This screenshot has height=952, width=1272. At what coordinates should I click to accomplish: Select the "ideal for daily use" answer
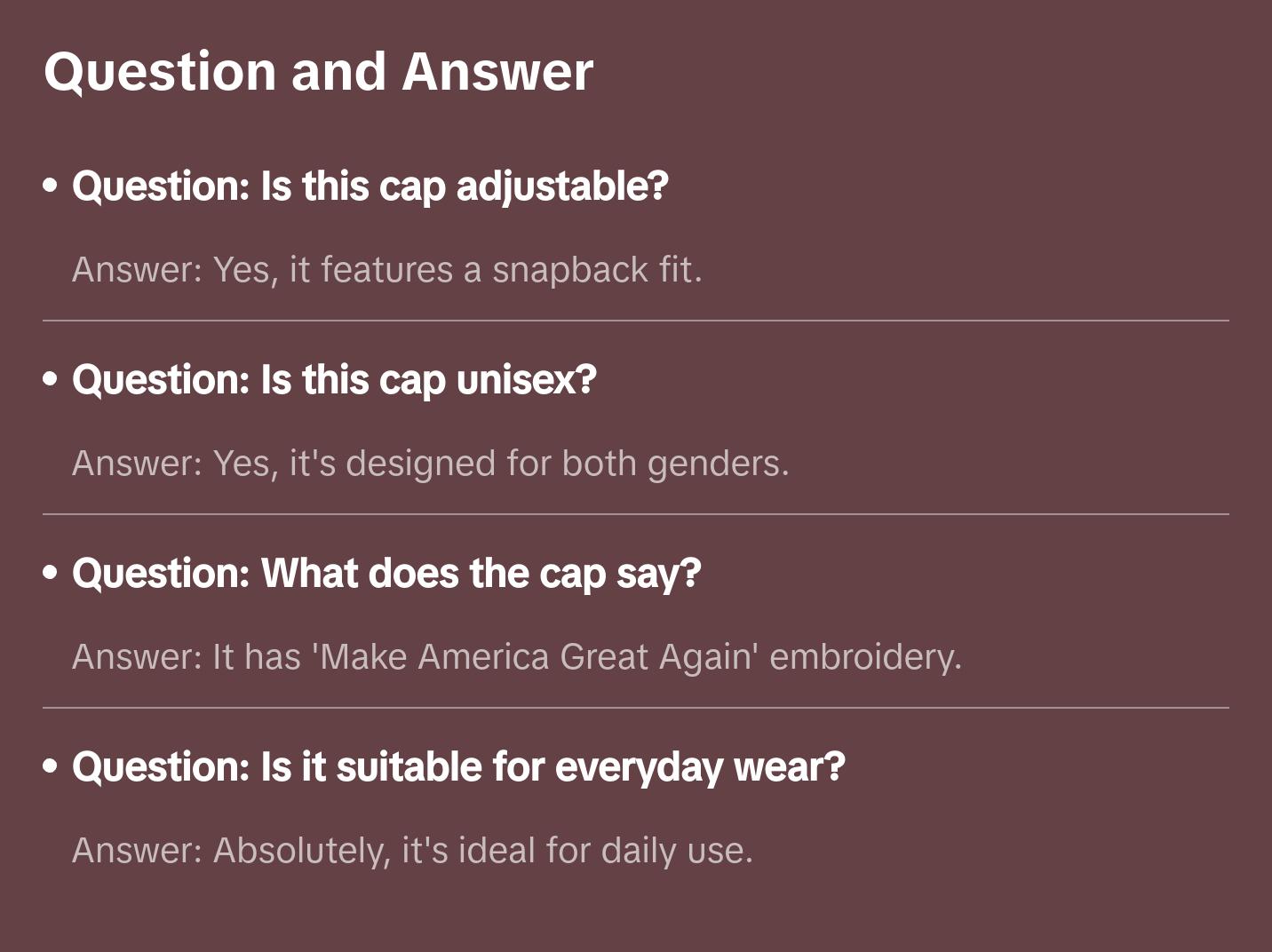click(412, 851)
